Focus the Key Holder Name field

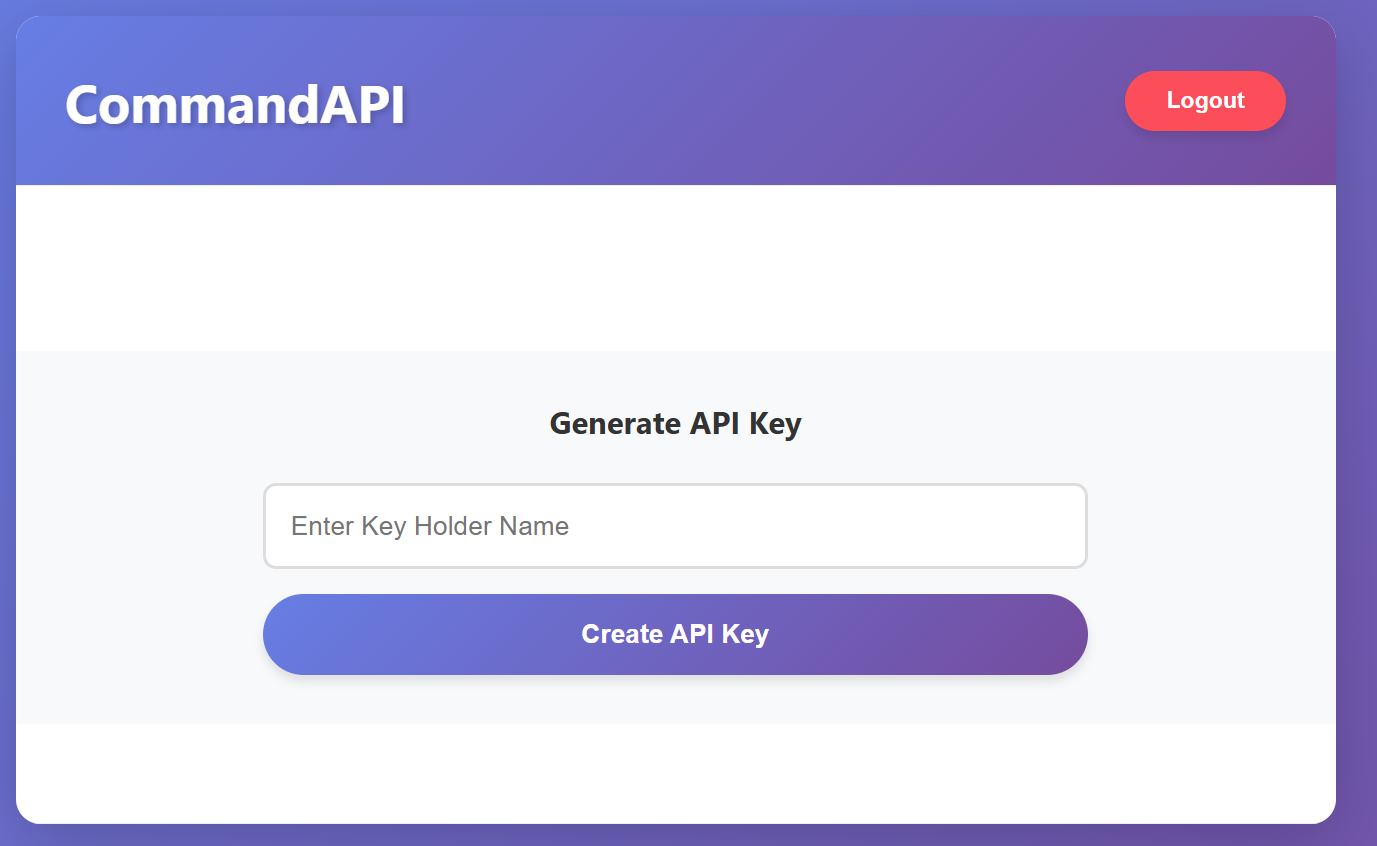[x=675, y=526]
